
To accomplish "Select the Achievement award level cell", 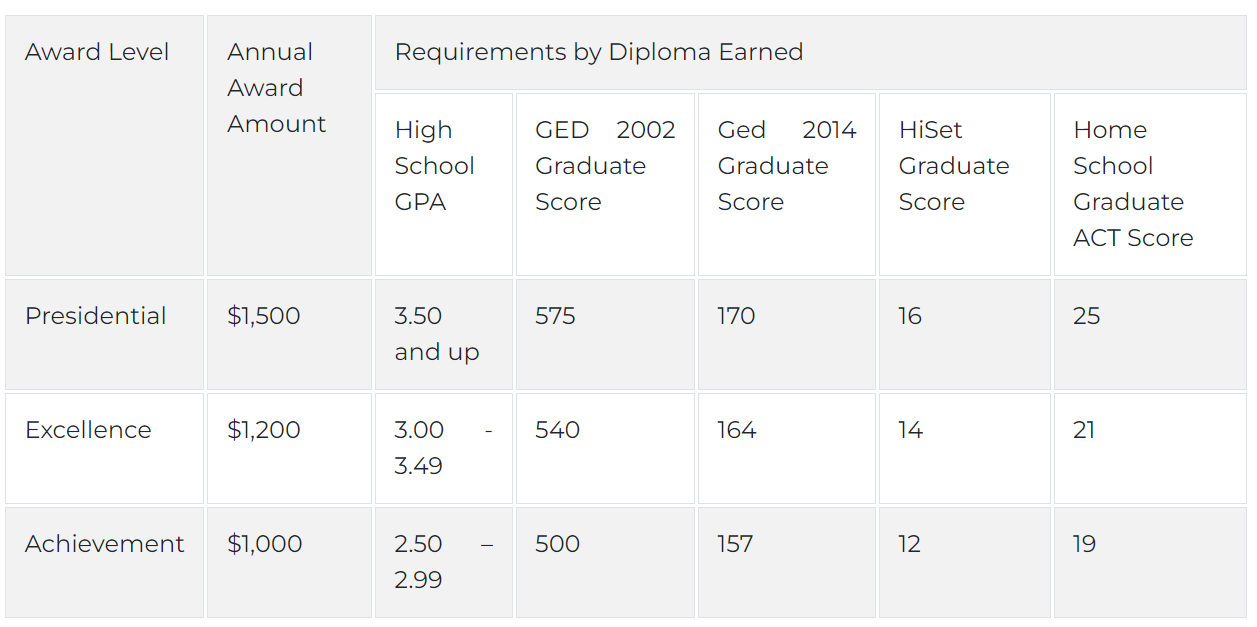I will 104,562.
